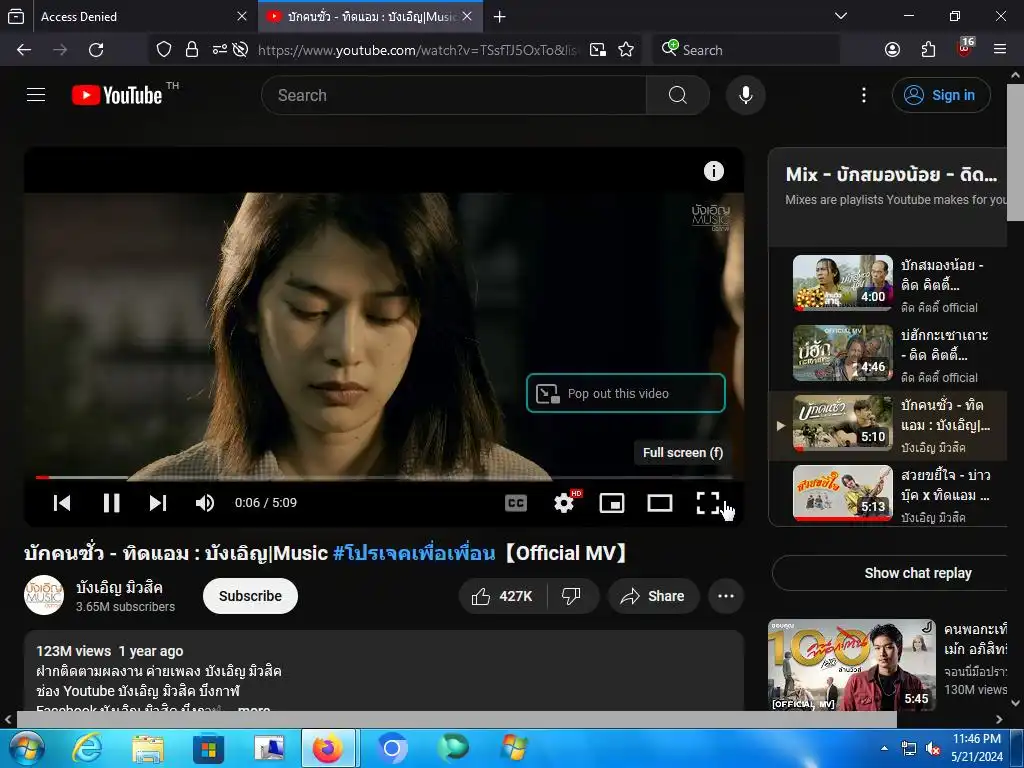This screenshot has height=768, width=1024.
Task: Click the YouTube search magnifier button
Action: click(677, 95)
